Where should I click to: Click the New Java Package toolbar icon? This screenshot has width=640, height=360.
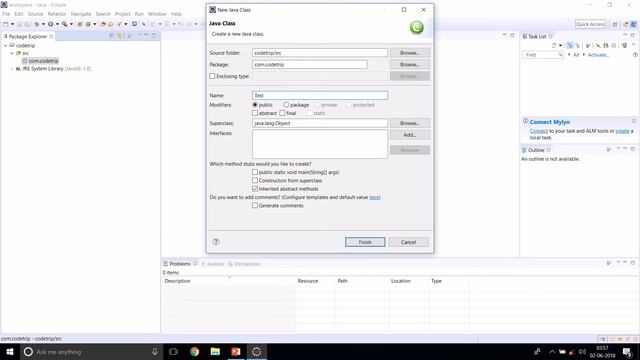pos(80,24)
